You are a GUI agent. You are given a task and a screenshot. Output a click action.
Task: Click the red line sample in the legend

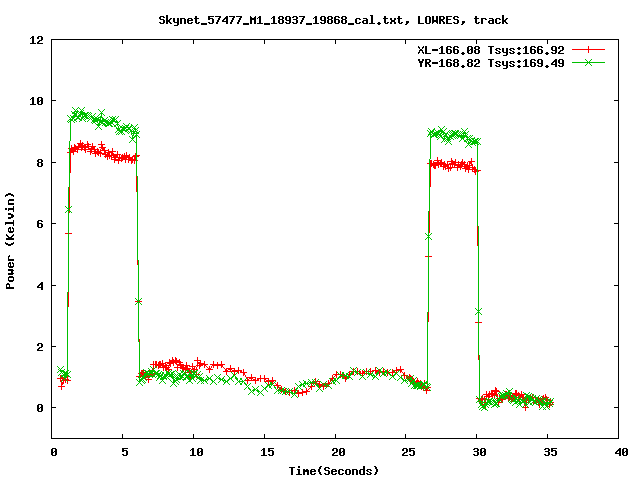click(x=588, y=50)
